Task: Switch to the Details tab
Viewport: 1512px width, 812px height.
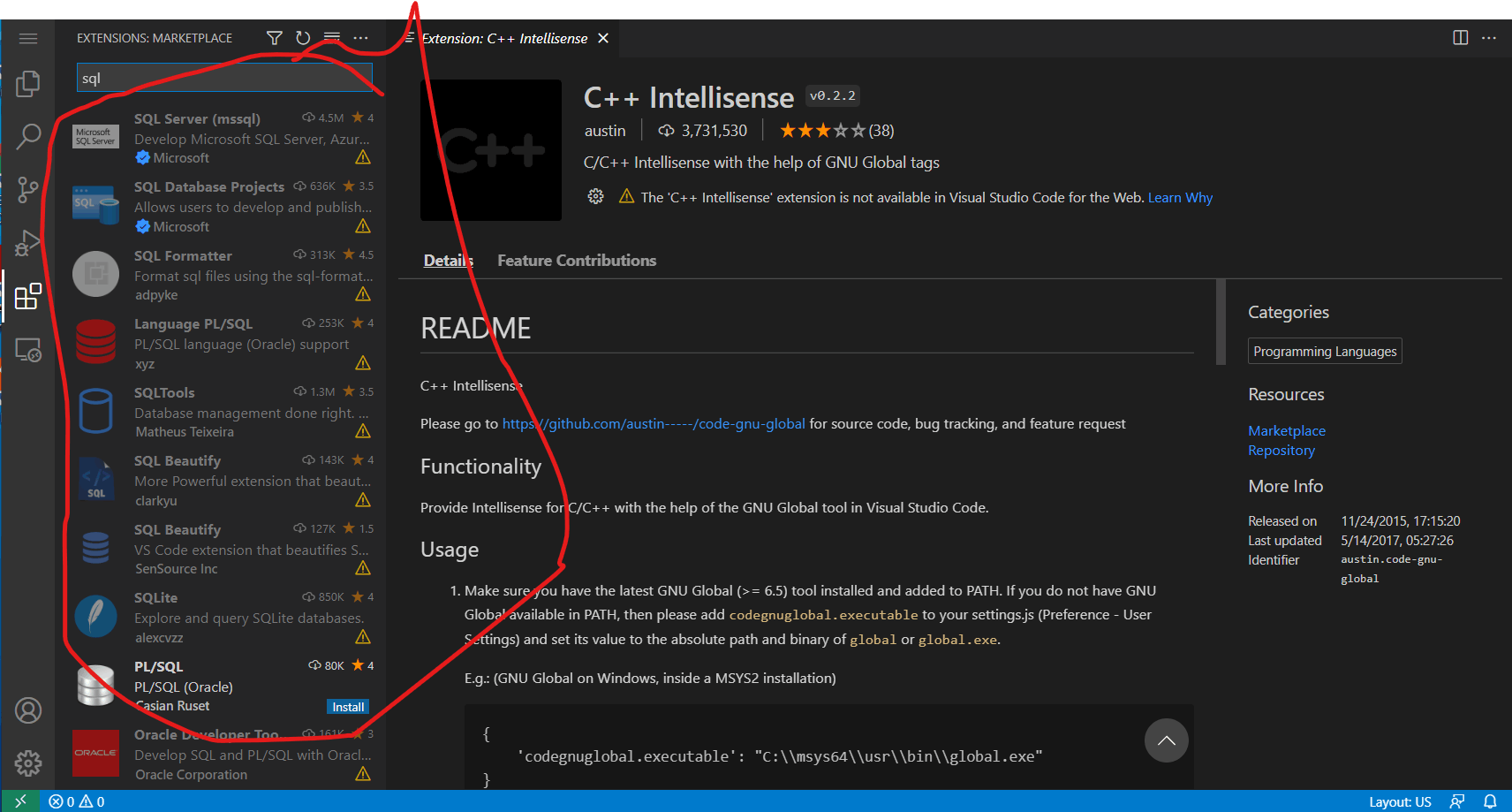Action: pyautogui.click(x=449, y=261)
